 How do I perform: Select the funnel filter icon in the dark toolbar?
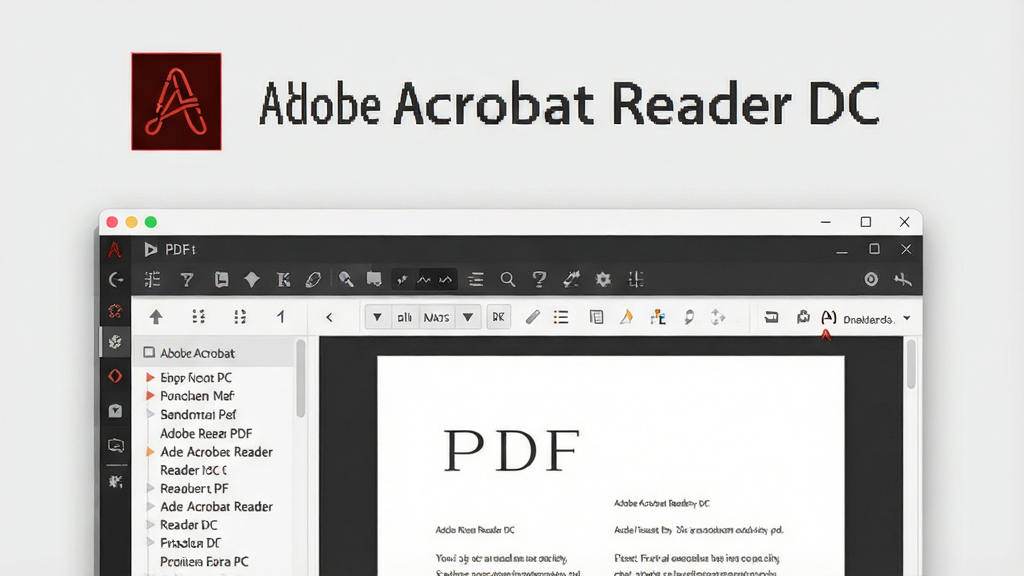(187, 280)
